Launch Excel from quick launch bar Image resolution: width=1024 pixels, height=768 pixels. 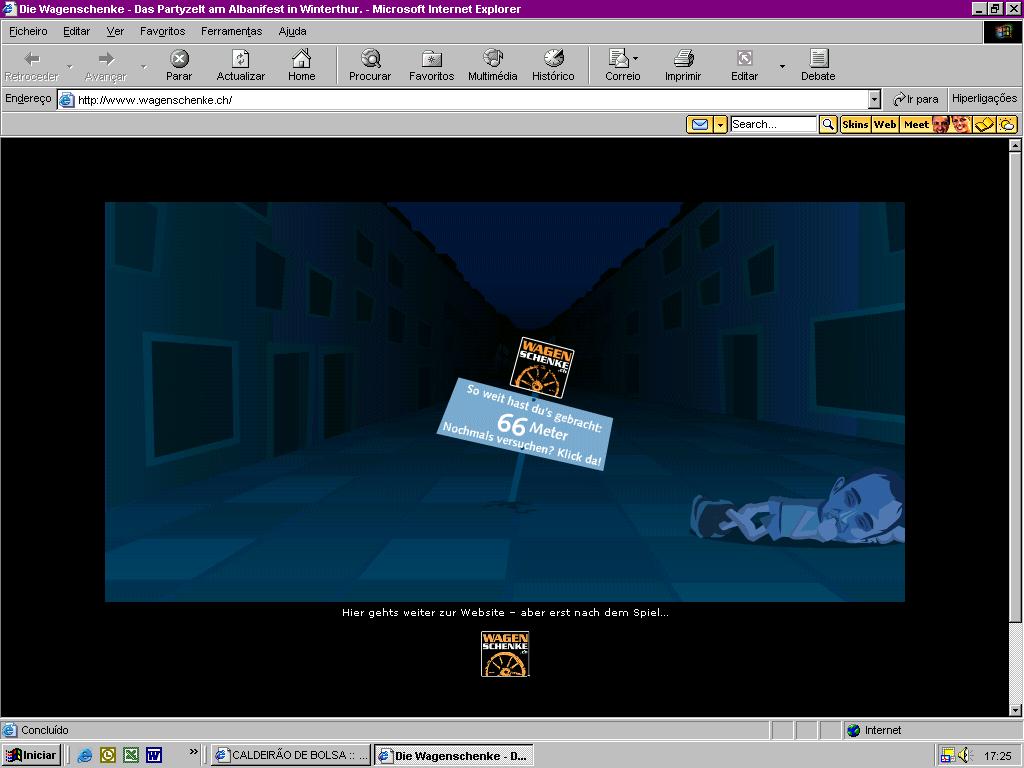(x=131, y=756)
